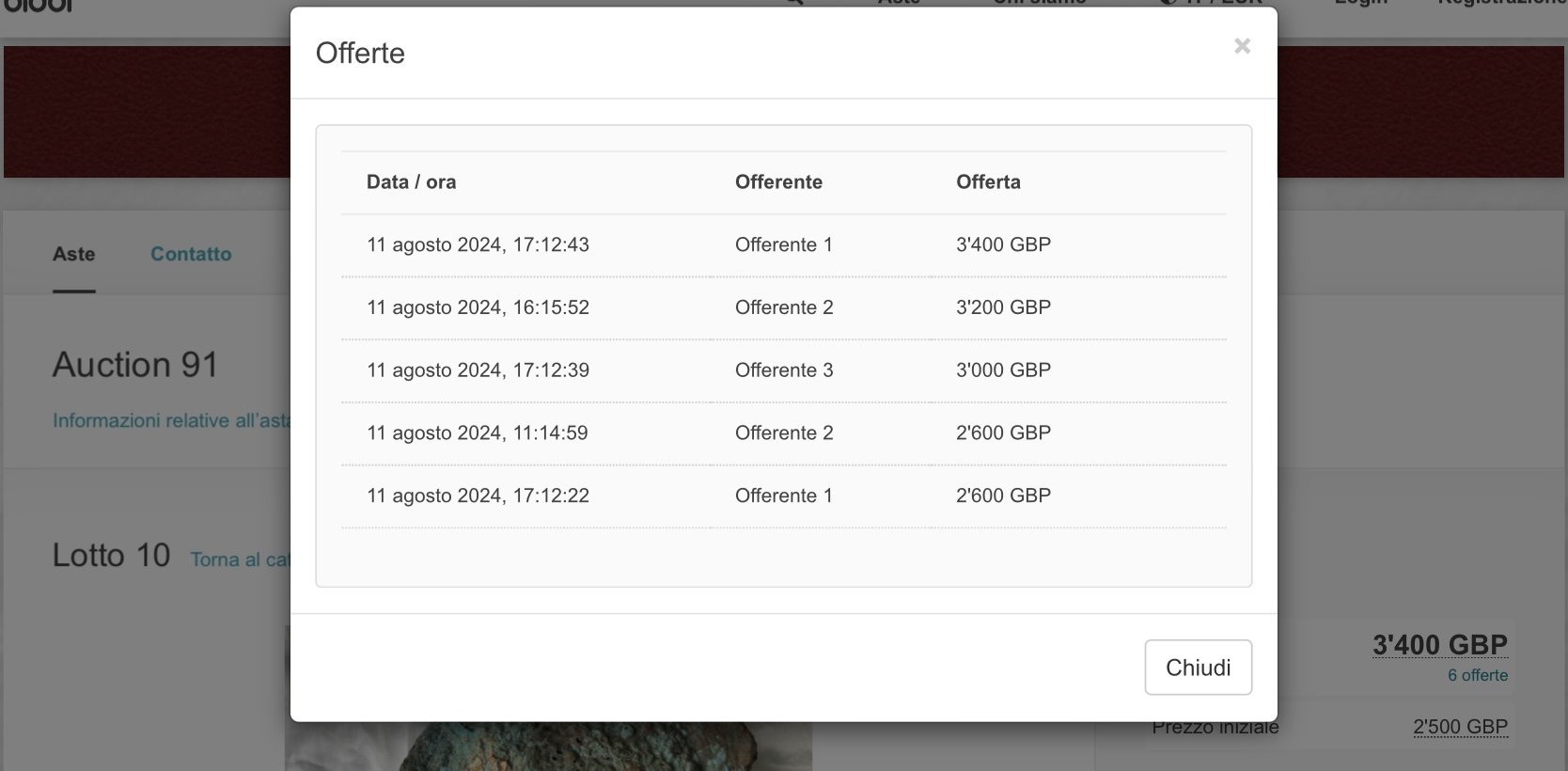Image resolution: width=1568 pixels, height=771 pixels.
Task: Follow the Torna al catalogo link
Action: tap(240, 559)
